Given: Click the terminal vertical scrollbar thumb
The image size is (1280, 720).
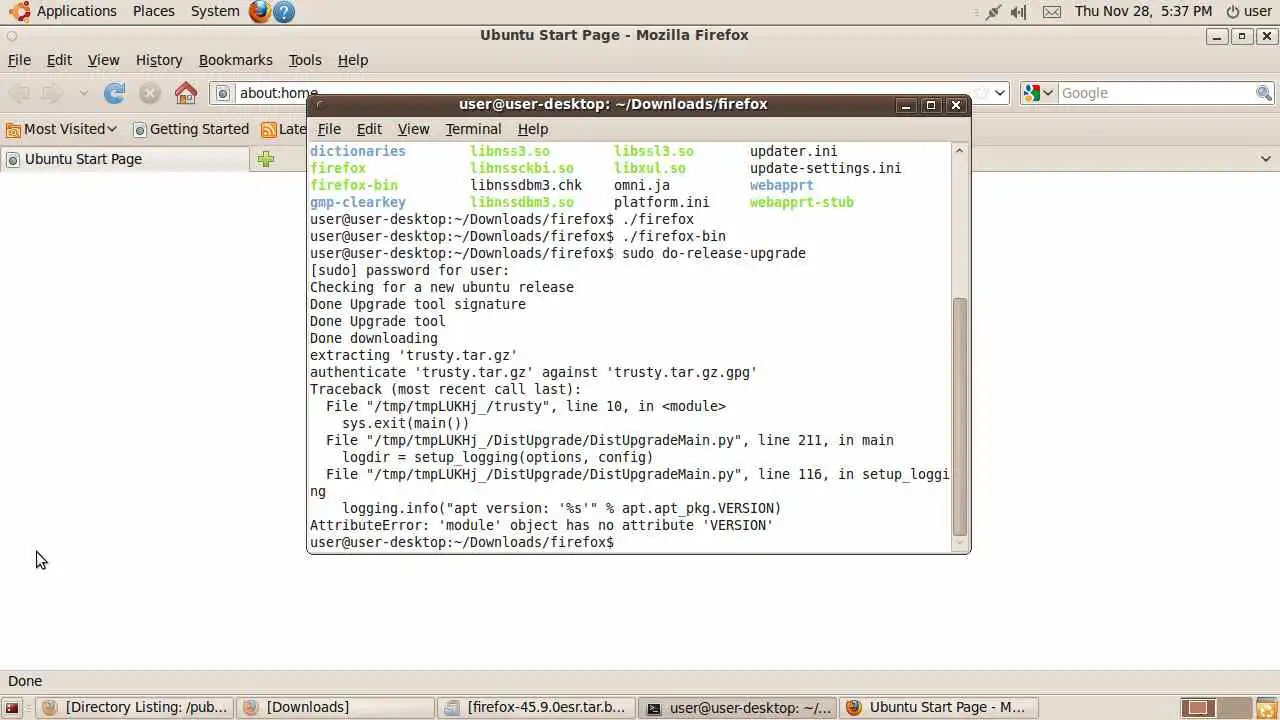Looking at the screenshot, I should tap(960, 416).
